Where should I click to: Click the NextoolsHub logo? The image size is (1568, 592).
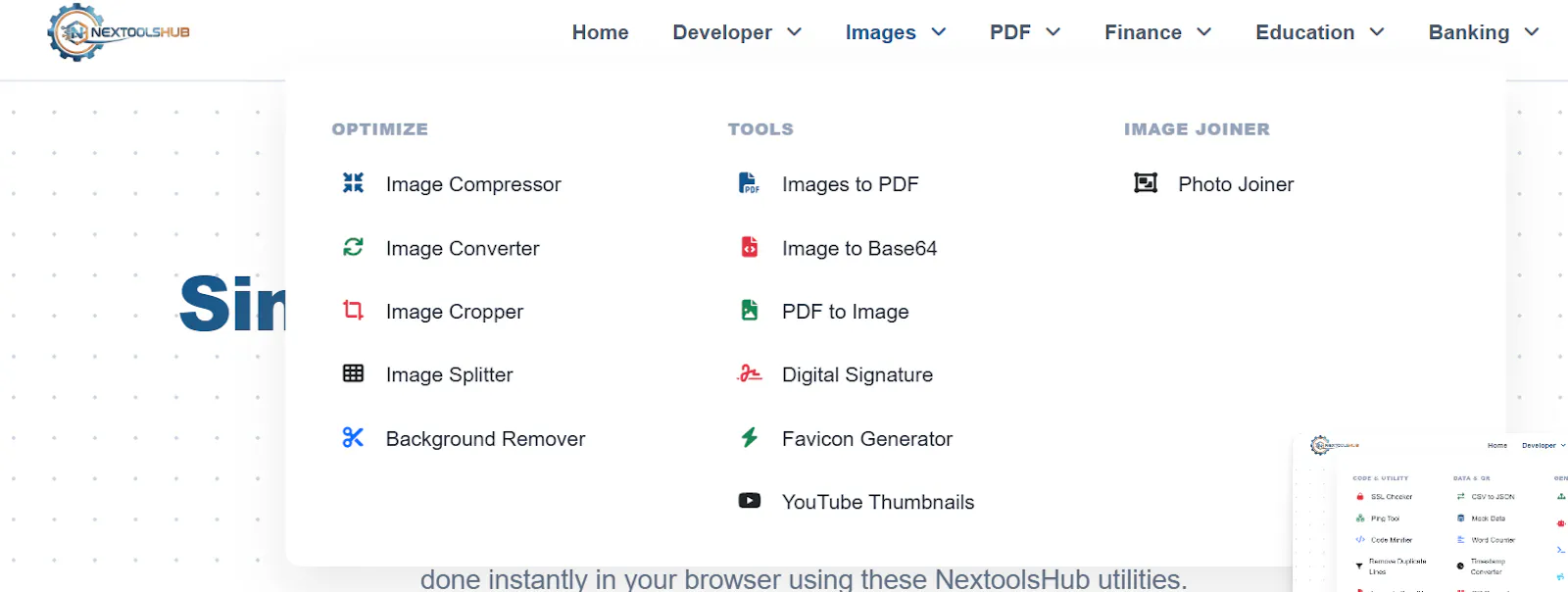point(119,32)
